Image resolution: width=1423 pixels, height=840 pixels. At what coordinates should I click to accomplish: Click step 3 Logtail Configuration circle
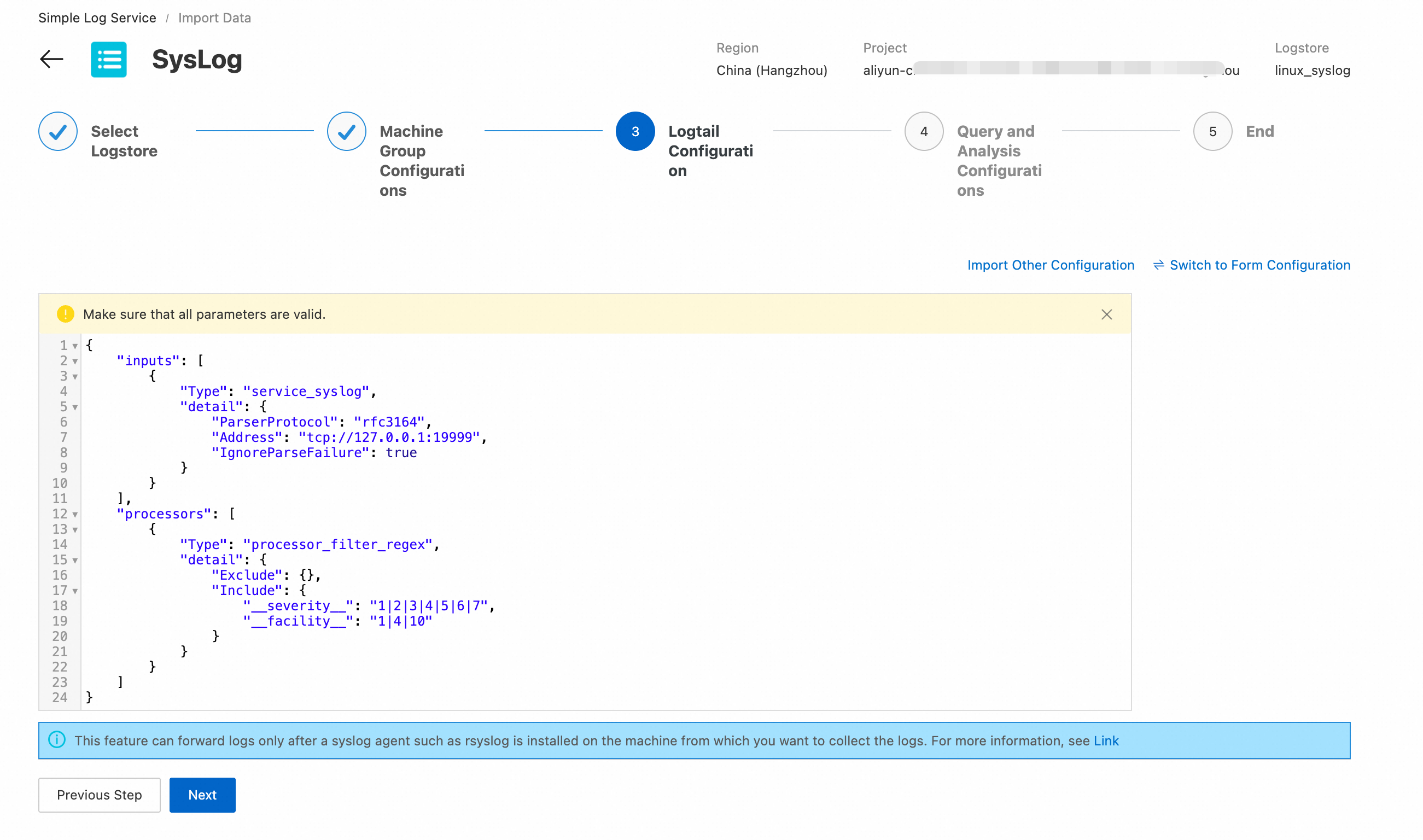[x=635, y=131]
